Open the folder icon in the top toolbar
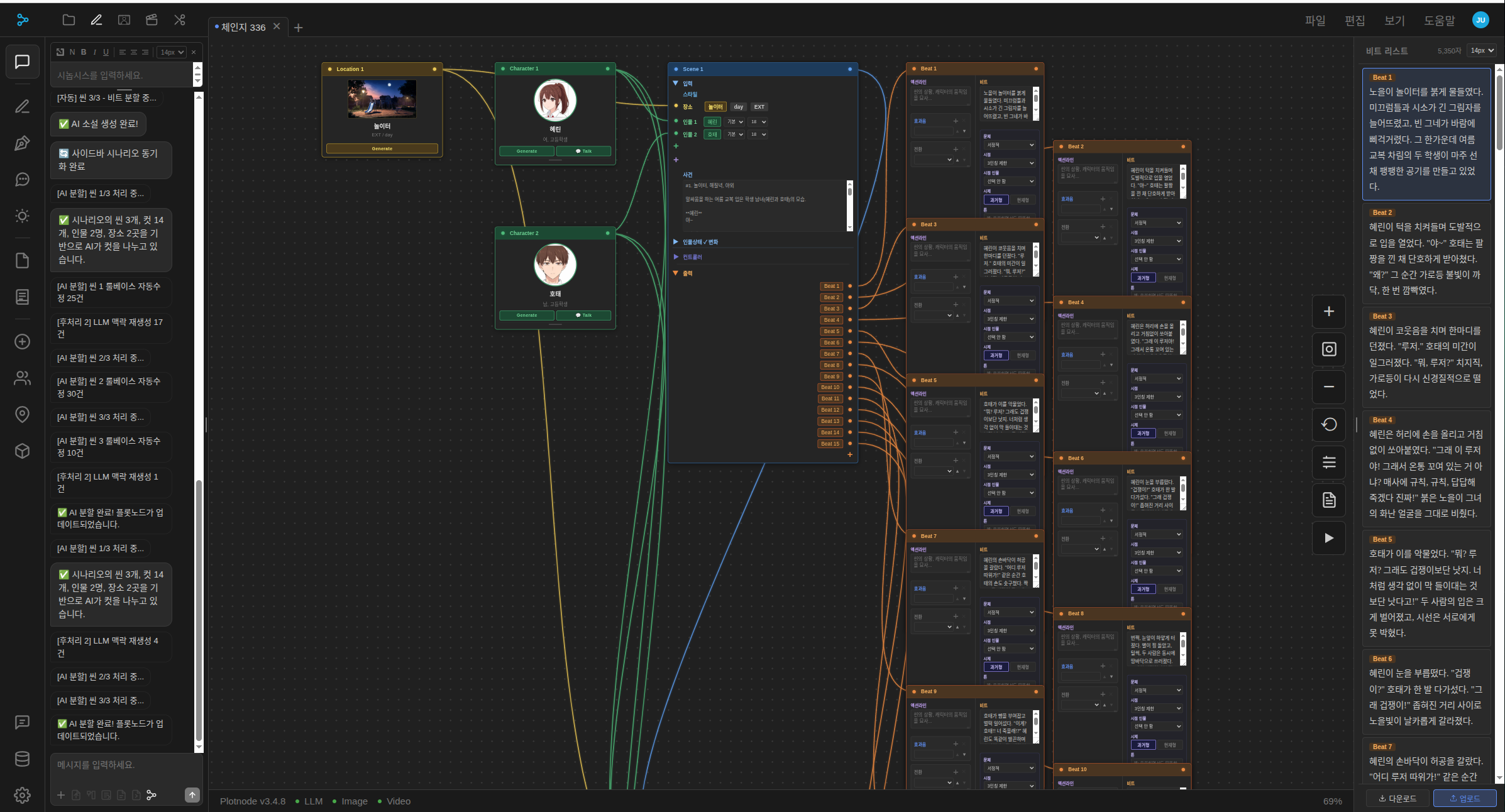This screenshot has height=812, width=1505. (69, 20)
